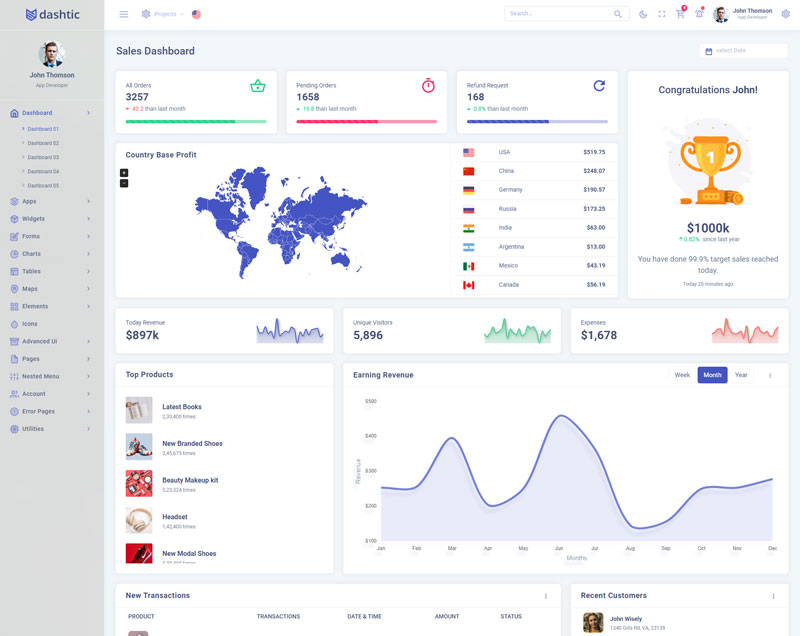Click the hamburger menu icon

[x=124, y=14]
